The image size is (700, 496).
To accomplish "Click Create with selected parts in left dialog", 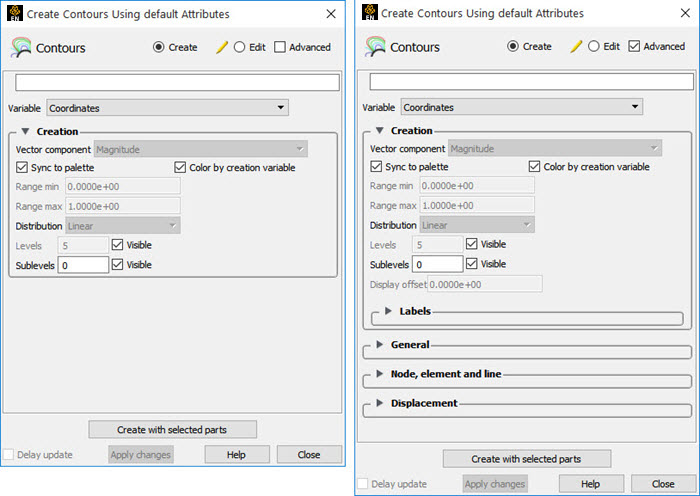I will coord(172,429).
